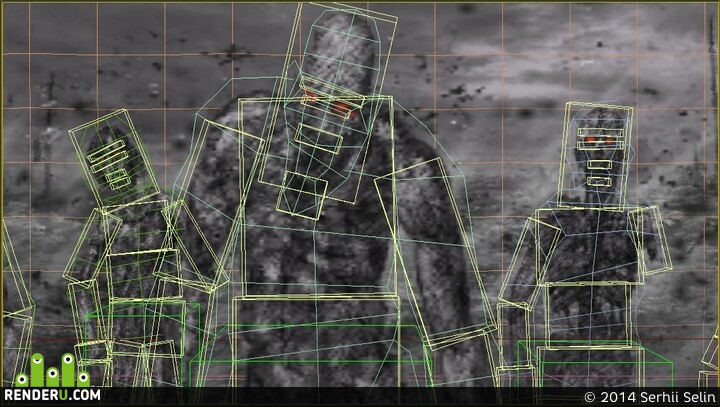Select the center figure's tilted head wireframe
This screenshot has height=407, width=720.
[328, 102]
